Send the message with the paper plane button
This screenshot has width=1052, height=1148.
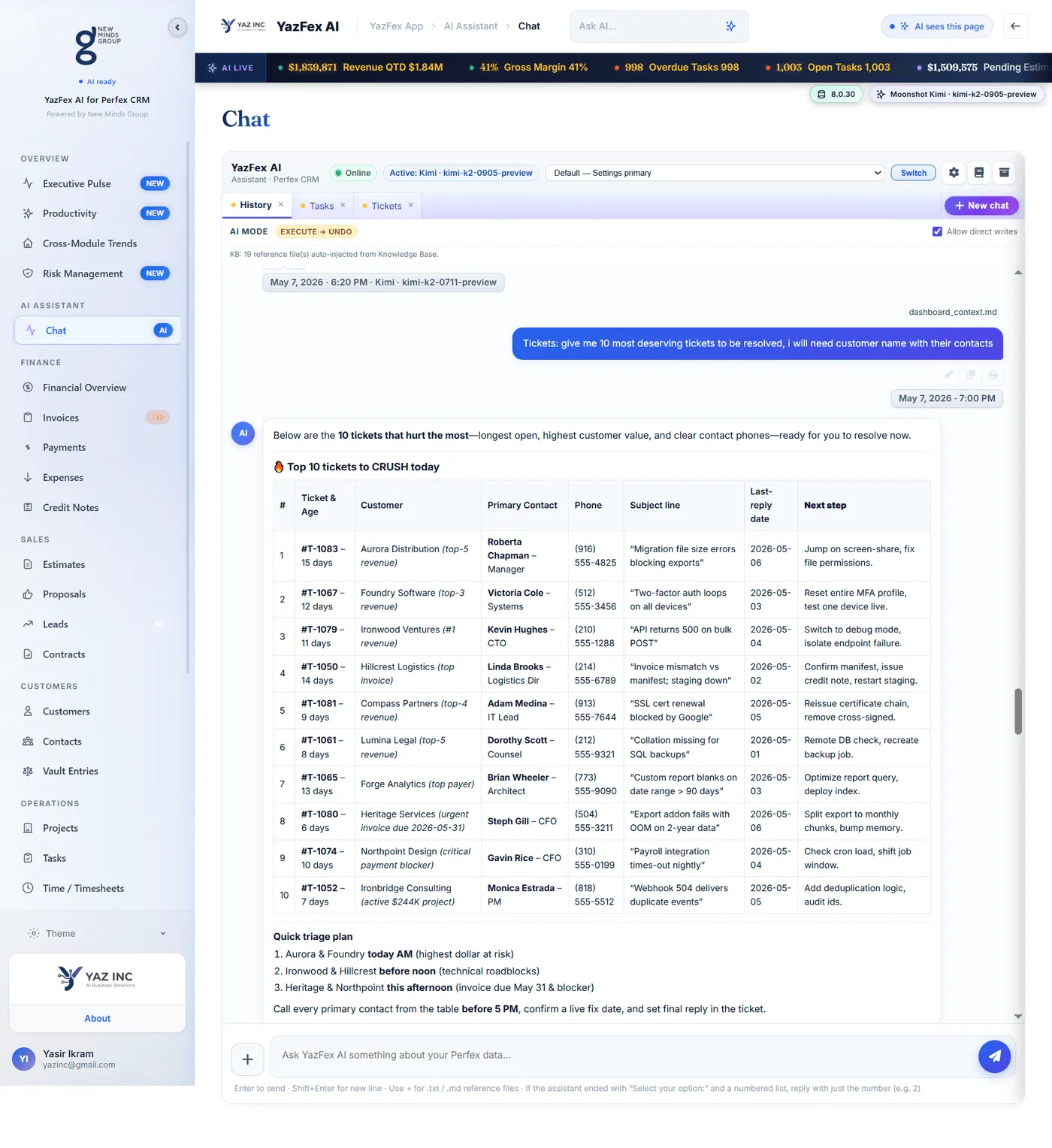pyautogui.click(x=994, y=1056)
